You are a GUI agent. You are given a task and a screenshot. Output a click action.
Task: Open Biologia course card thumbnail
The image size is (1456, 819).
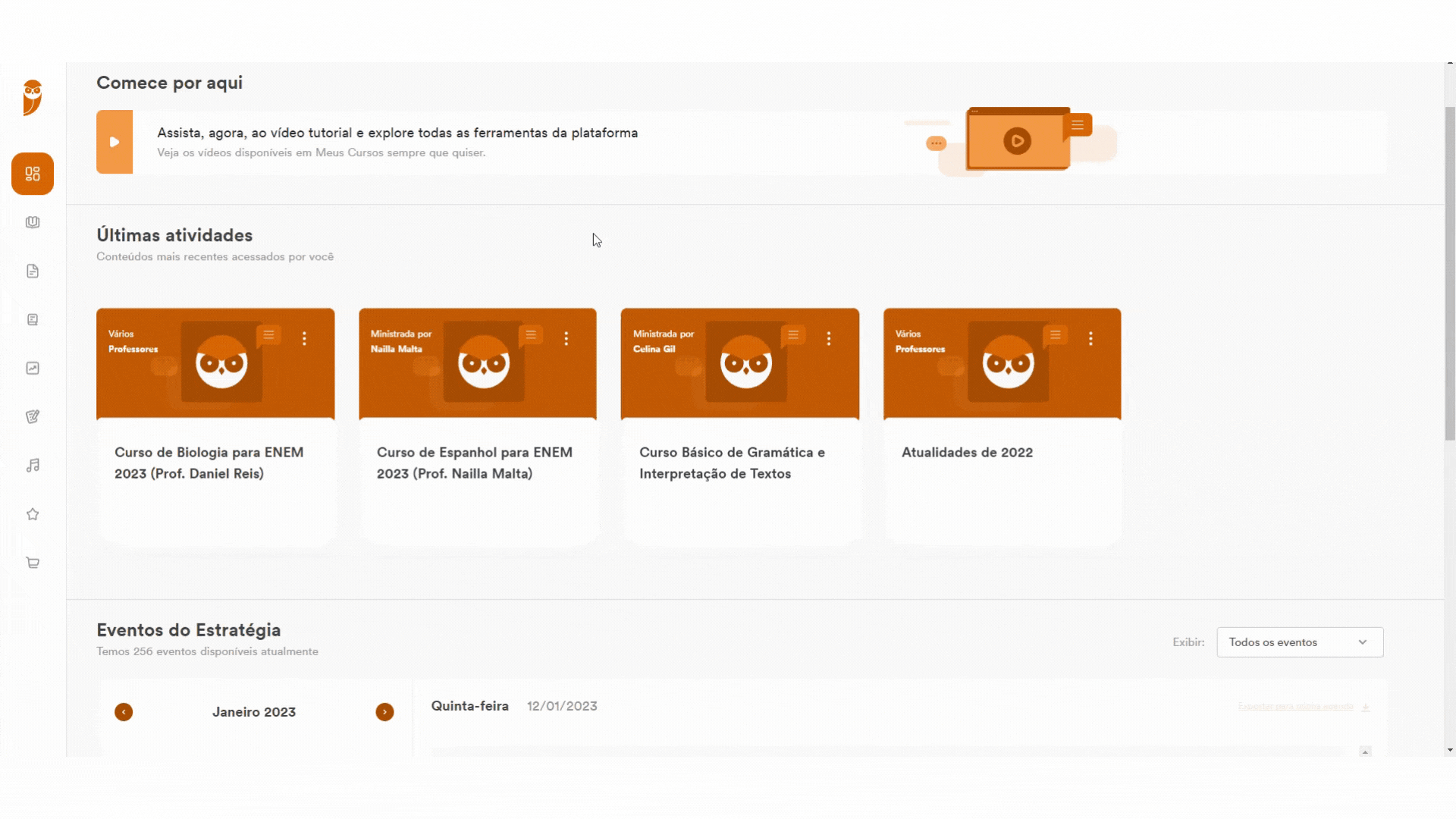click(215, 363)
